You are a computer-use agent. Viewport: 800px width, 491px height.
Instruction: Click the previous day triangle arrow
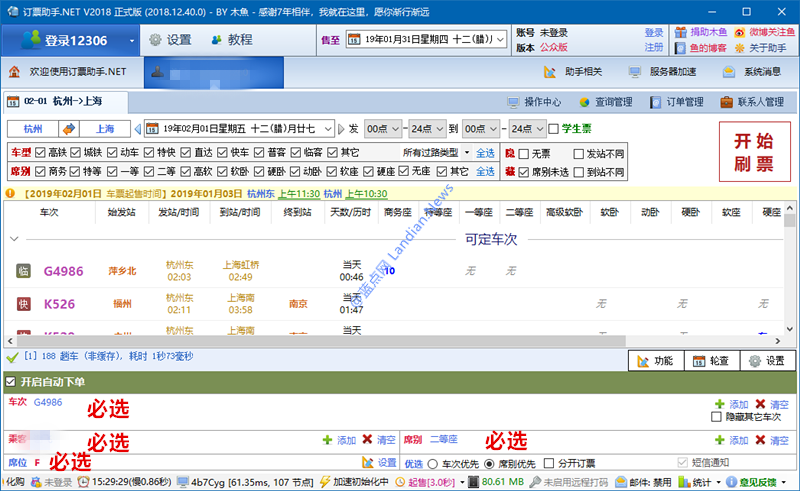[137, 129]
